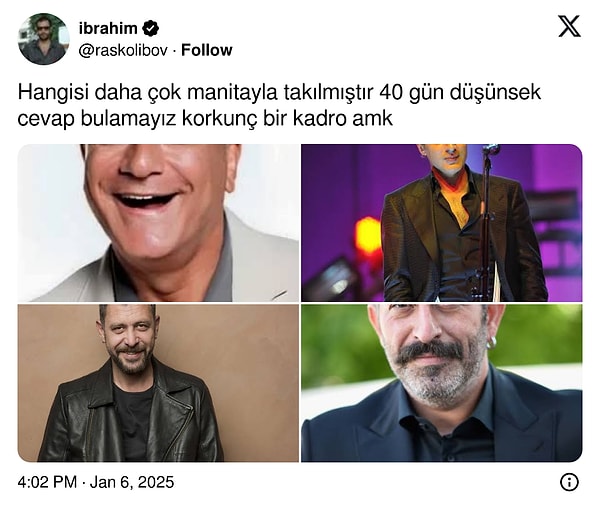Open the laughing man in white blazer photo
This screenshot has width=600, height=512.
(x=158, y=223)
